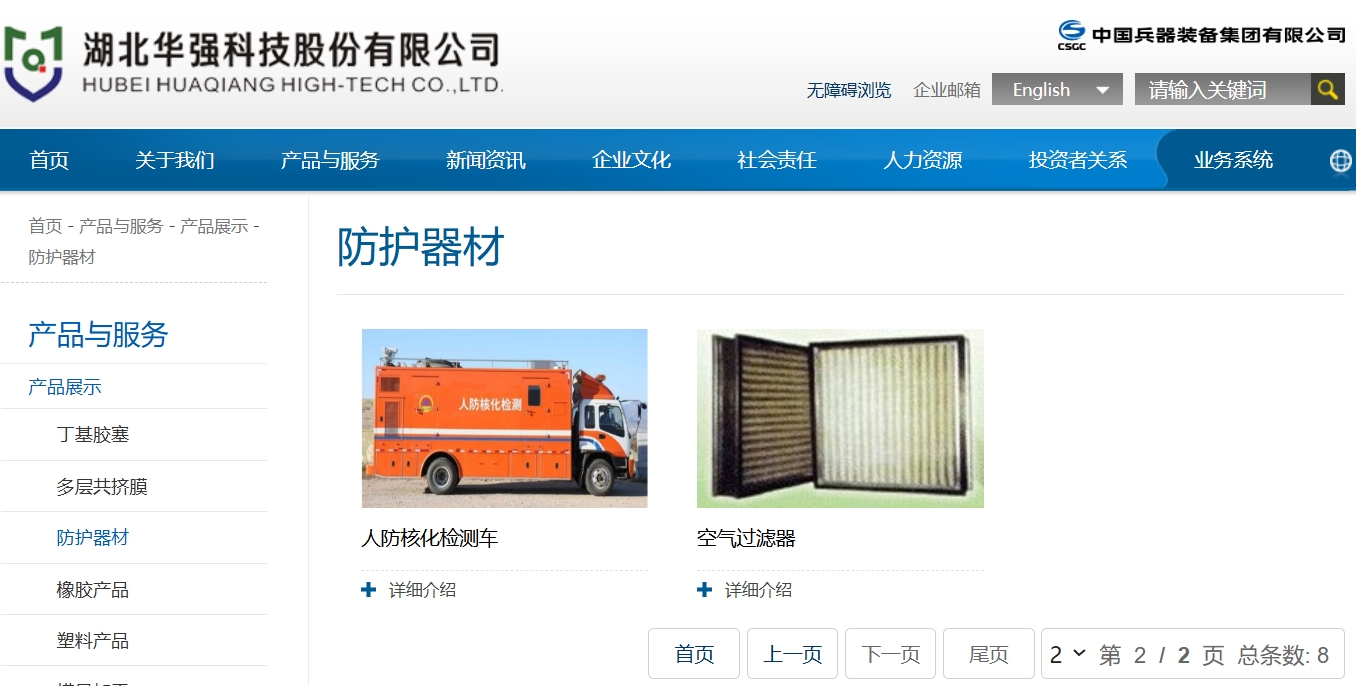Select 业务系统 tab in navigation
This screenshot has width=1356, height=686.
point(1233,160)
